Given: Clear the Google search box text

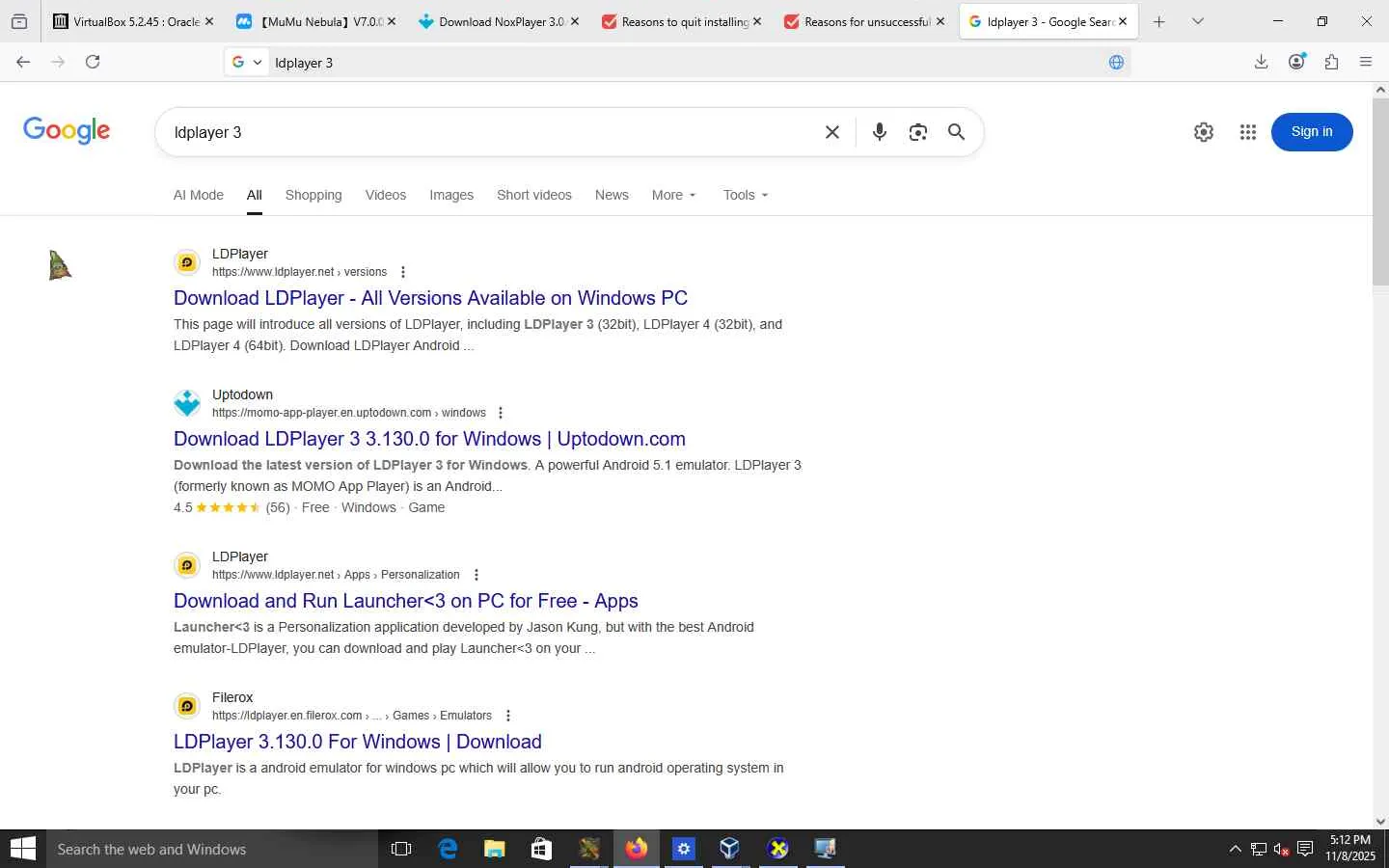Looking at the screenshot, I should (832, 132).
